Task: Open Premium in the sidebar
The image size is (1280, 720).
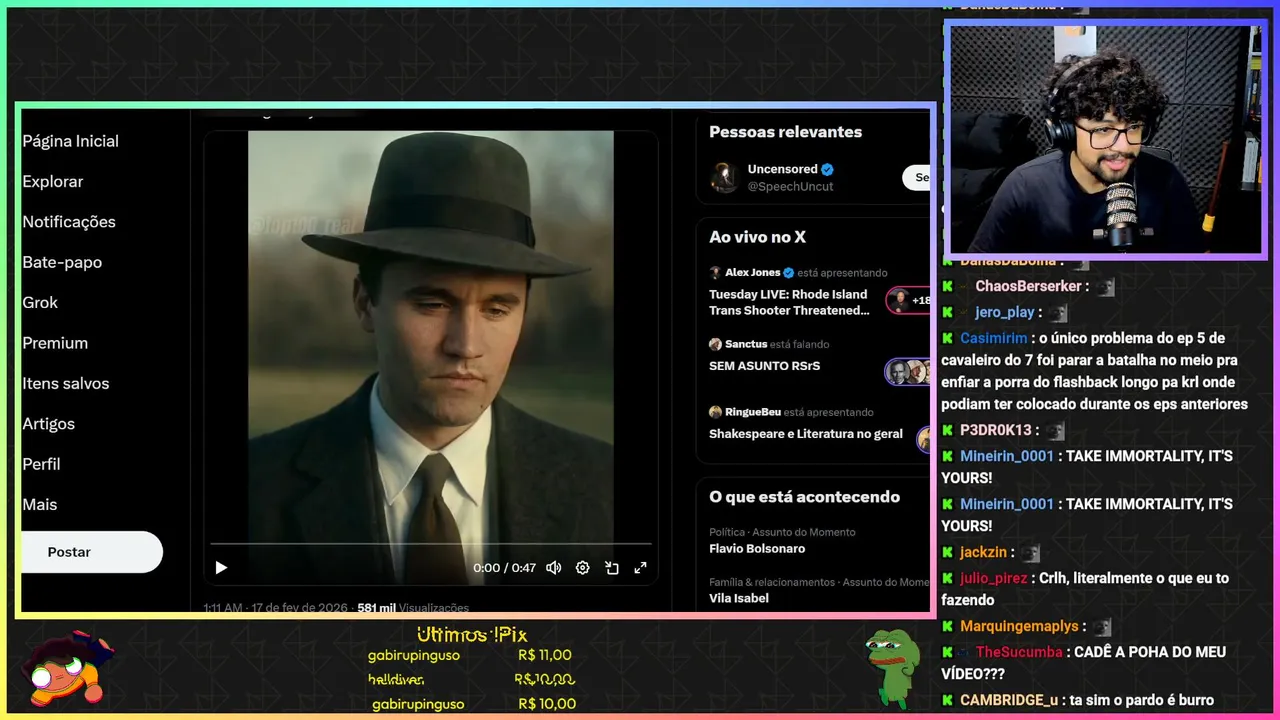Action: 55,343
